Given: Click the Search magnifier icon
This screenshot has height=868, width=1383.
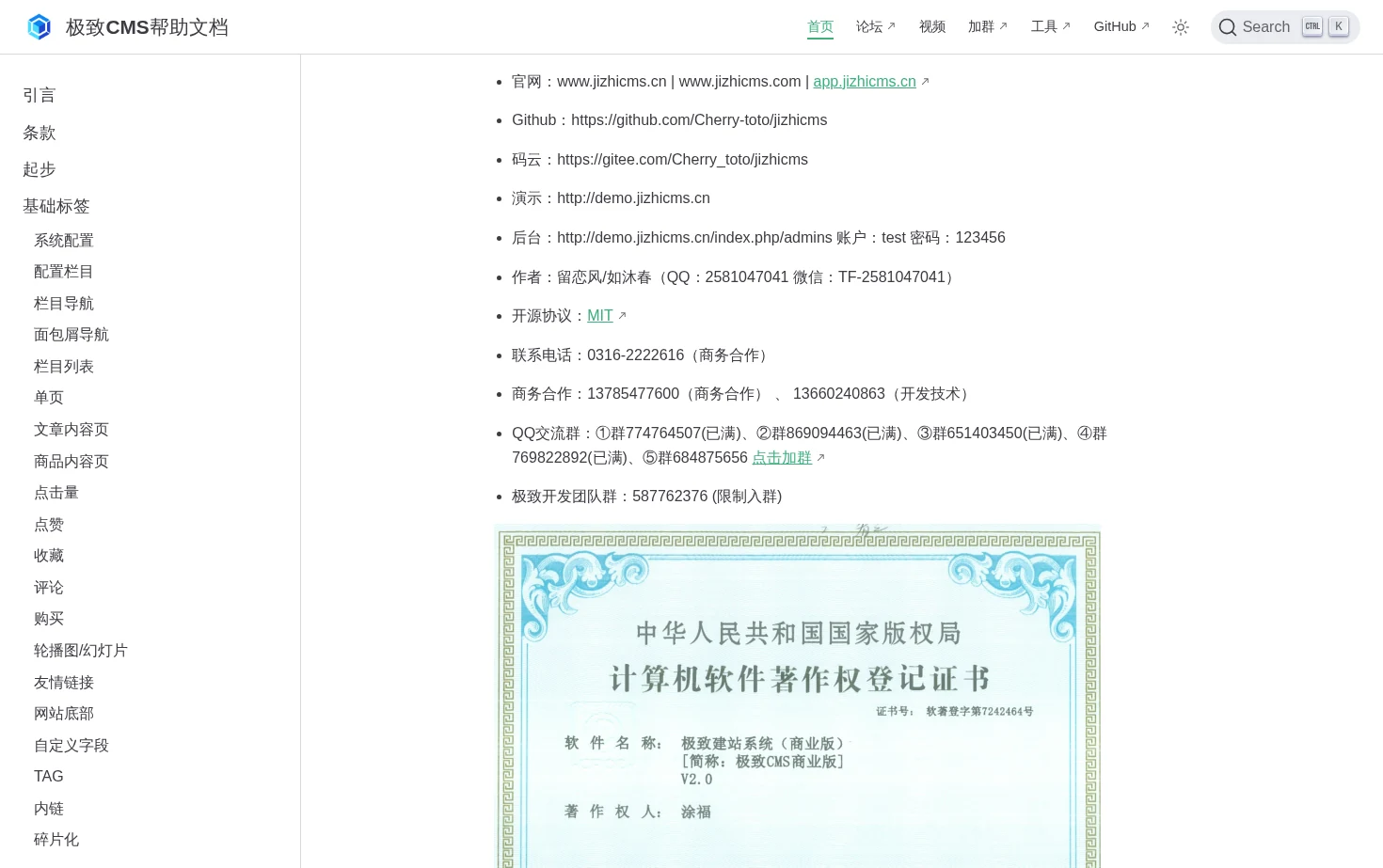Looking at the screenshot, I should coord(1228,27).
